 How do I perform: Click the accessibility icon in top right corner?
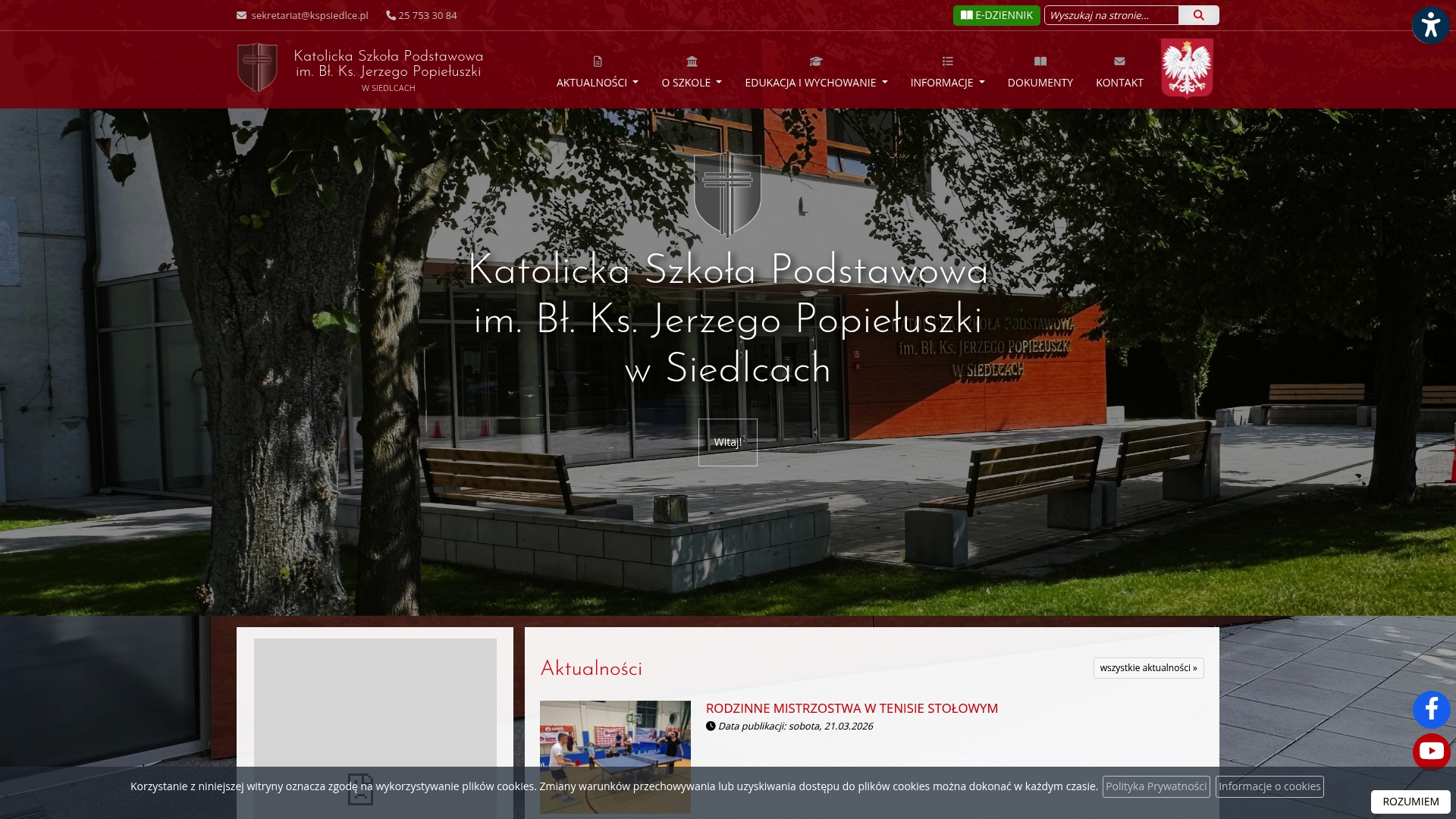[1431, 24]
